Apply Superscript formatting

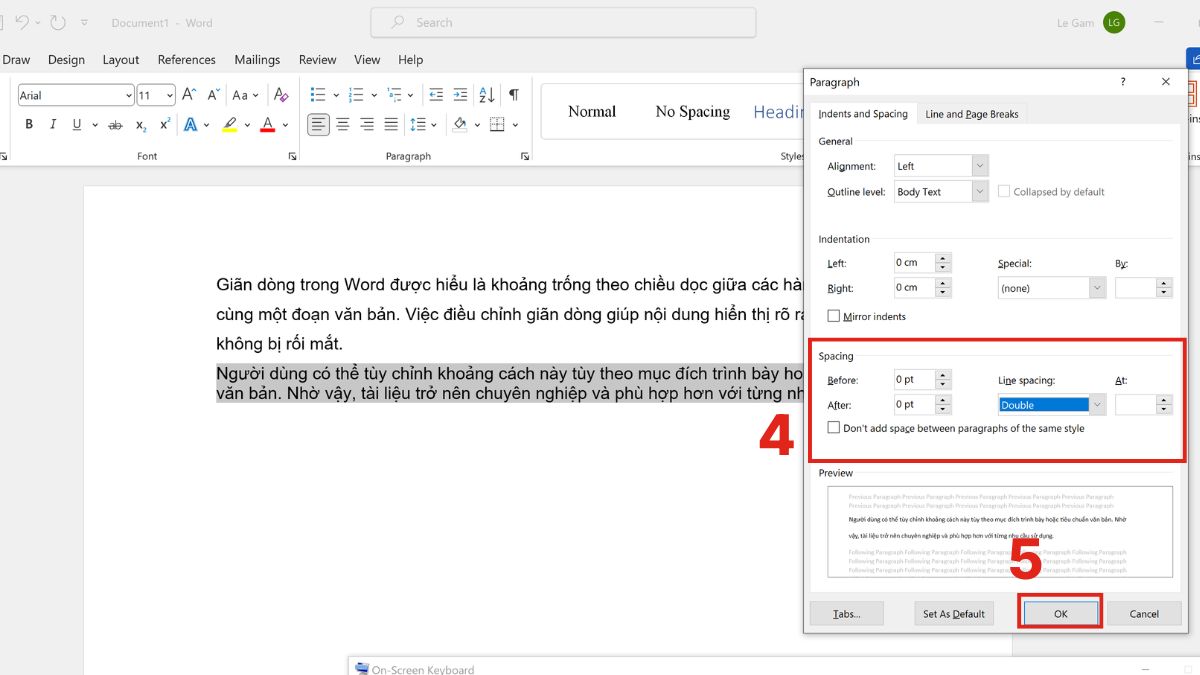pos(165,125)
